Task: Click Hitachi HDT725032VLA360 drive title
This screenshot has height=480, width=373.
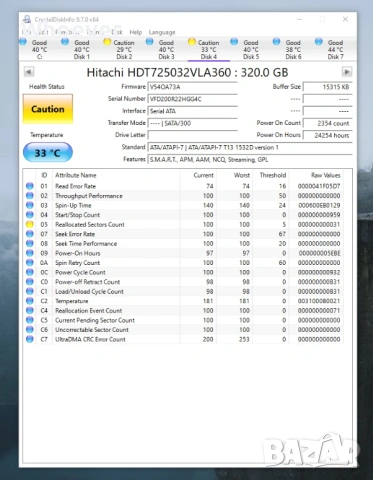Action: (187, 72)
